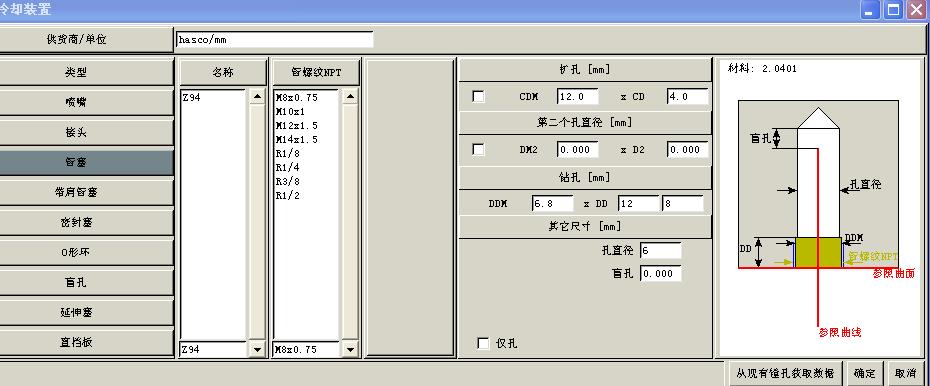This screenshot has height=386, width=930.
Task: Select the highlighted 管塞 type button
Action: pos(87,162)
